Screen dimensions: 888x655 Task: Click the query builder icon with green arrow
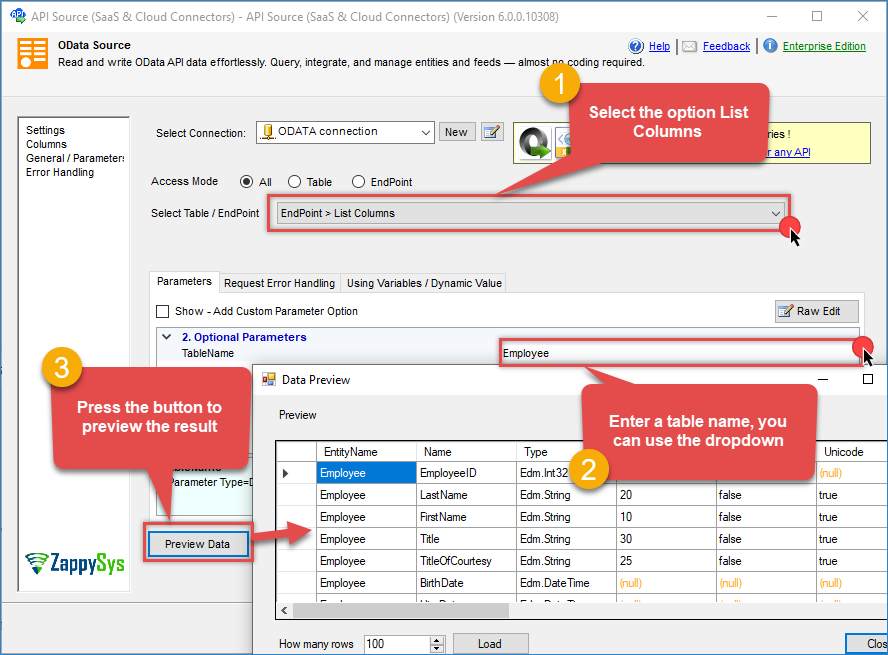(x=535, y=145)
